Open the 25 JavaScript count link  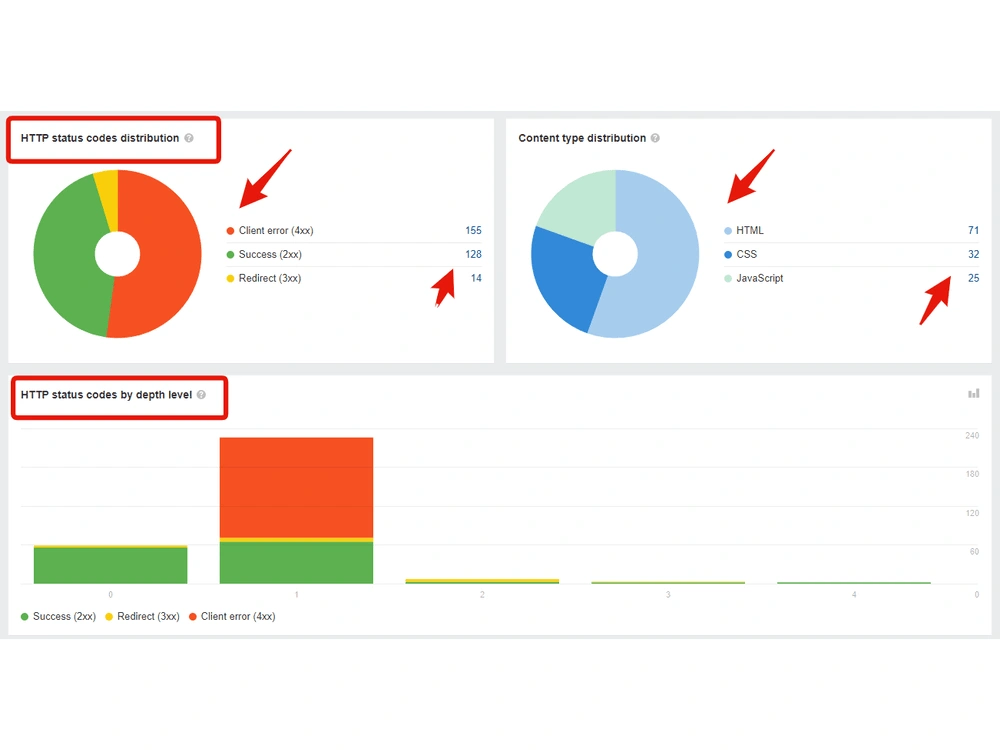click(973, 278)
